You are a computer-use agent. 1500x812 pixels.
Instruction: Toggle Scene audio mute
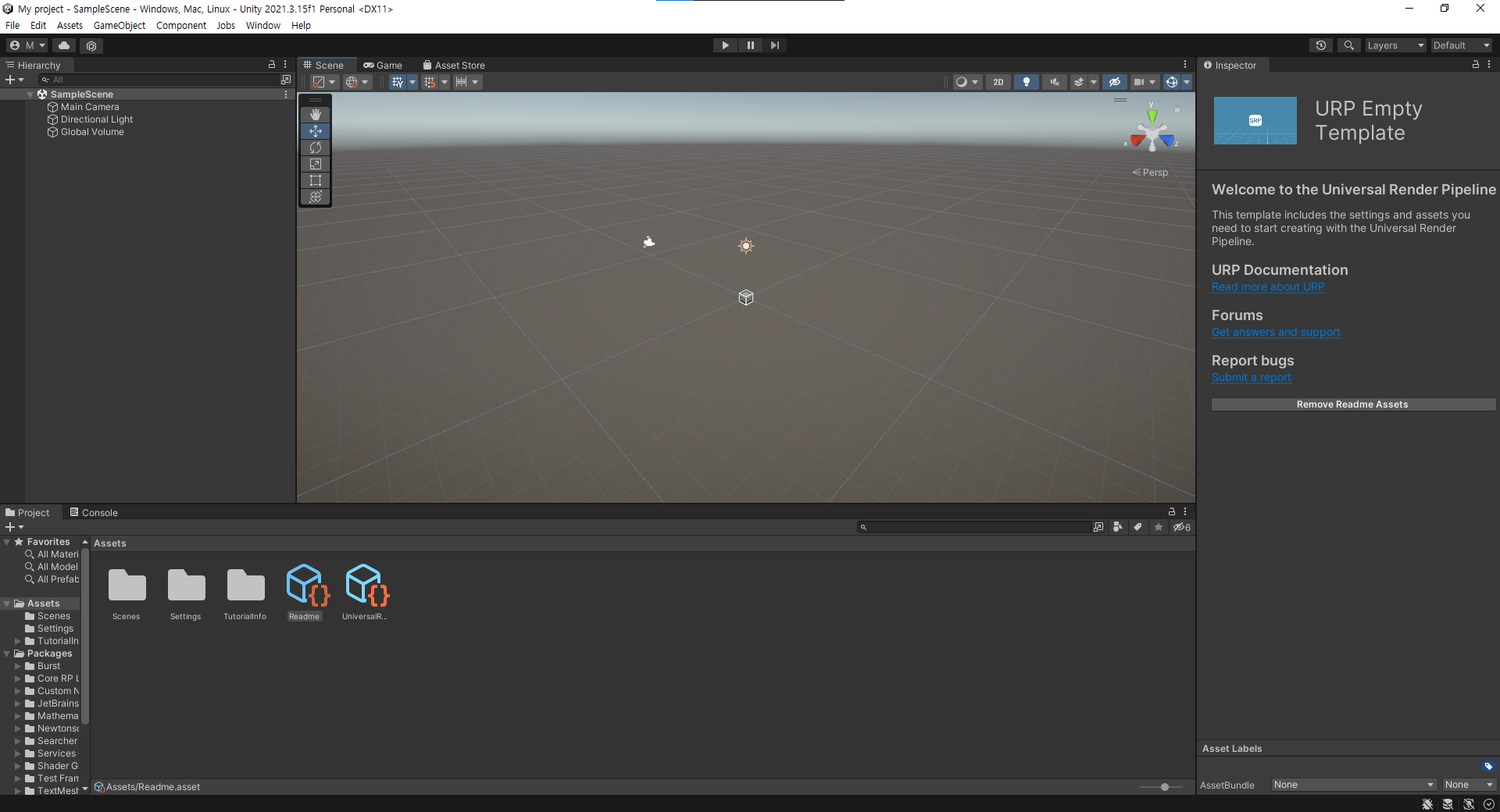coord(1055,82)
